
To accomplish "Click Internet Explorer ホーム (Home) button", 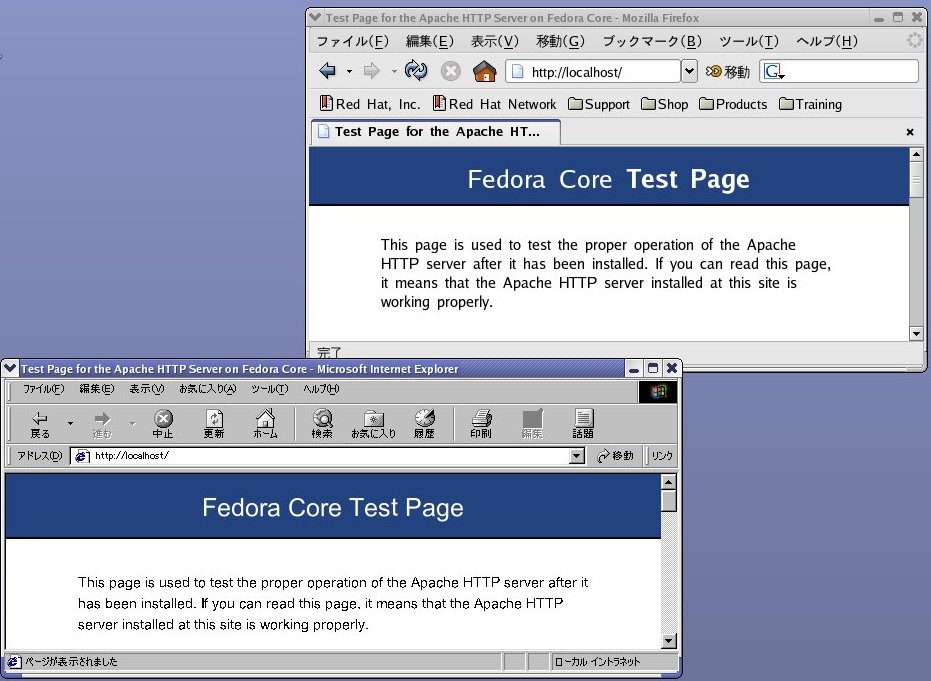I will pos(265,425).
